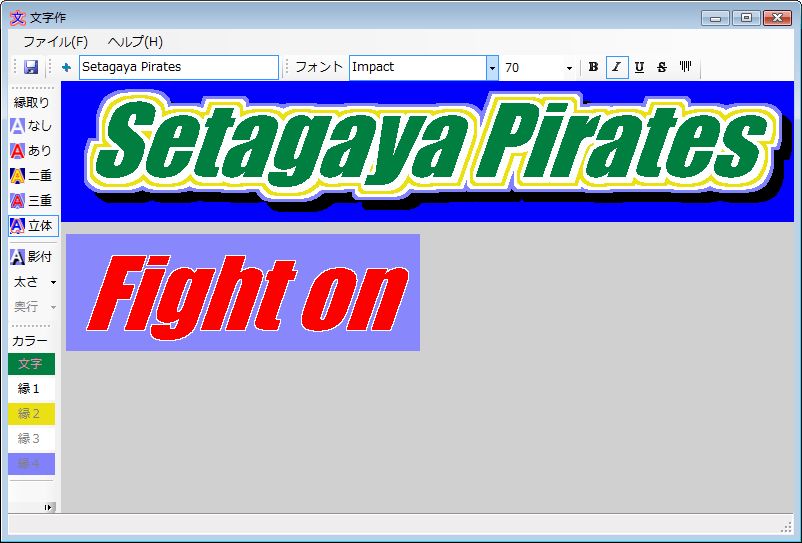Minimize the 文字作 window
The width and height of the screenshot is (802, 543).
click(715, 18)
